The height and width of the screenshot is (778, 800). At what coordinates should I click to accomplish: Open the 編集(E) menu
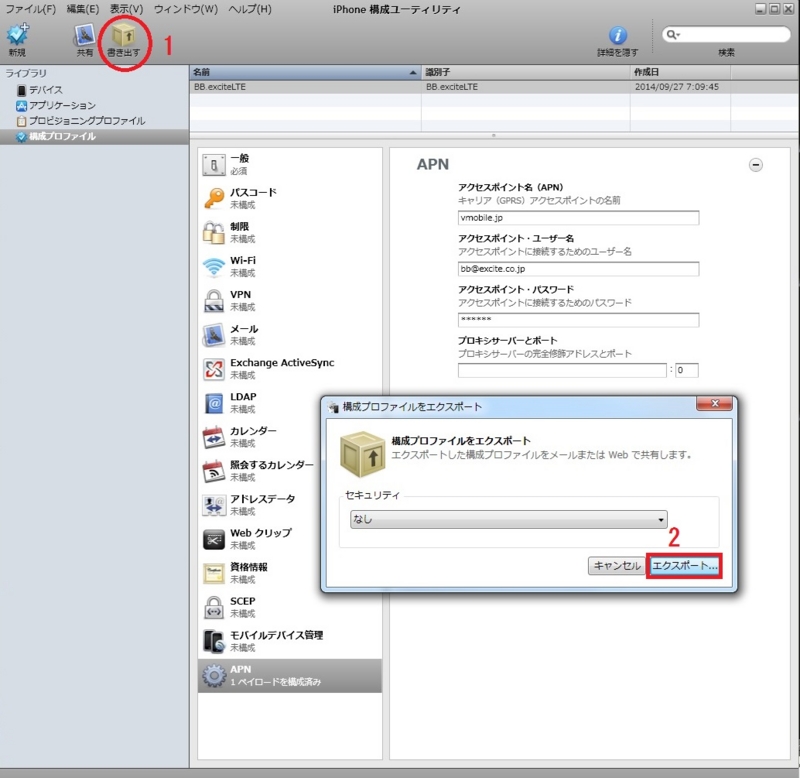(x=83, y=9)
